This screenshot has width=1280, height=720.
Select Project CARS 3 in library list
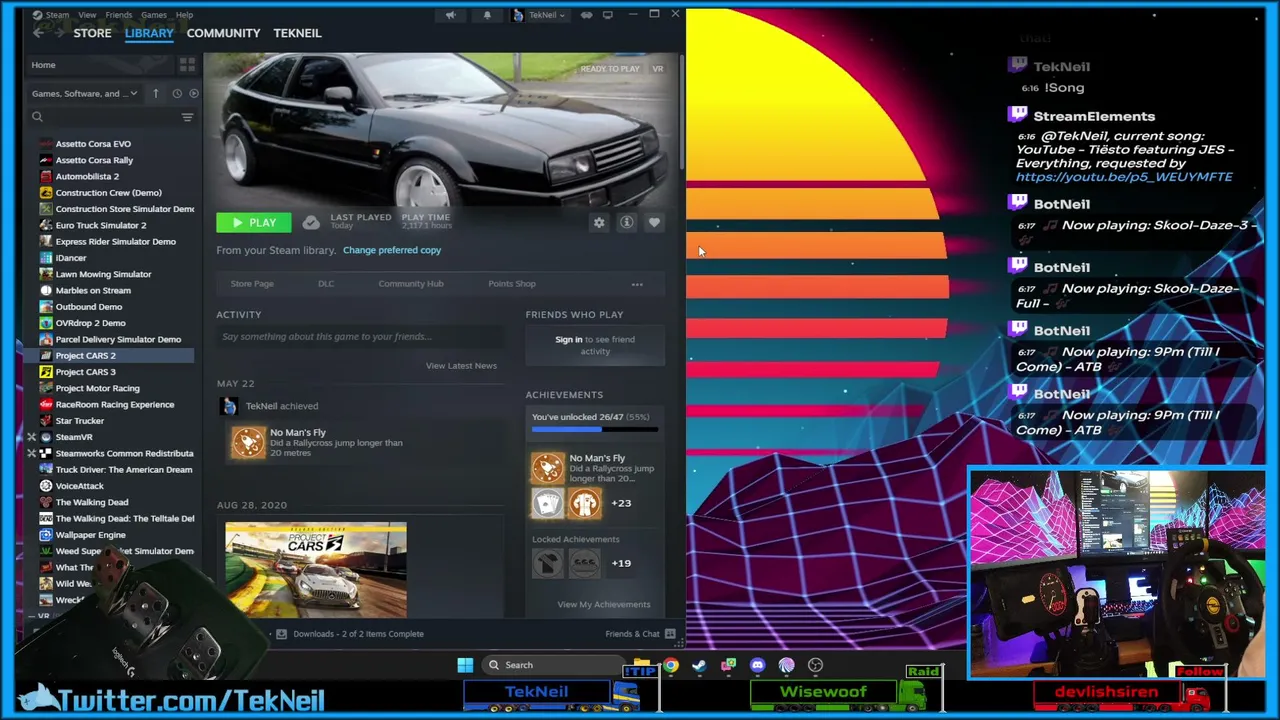click(85, 372)
